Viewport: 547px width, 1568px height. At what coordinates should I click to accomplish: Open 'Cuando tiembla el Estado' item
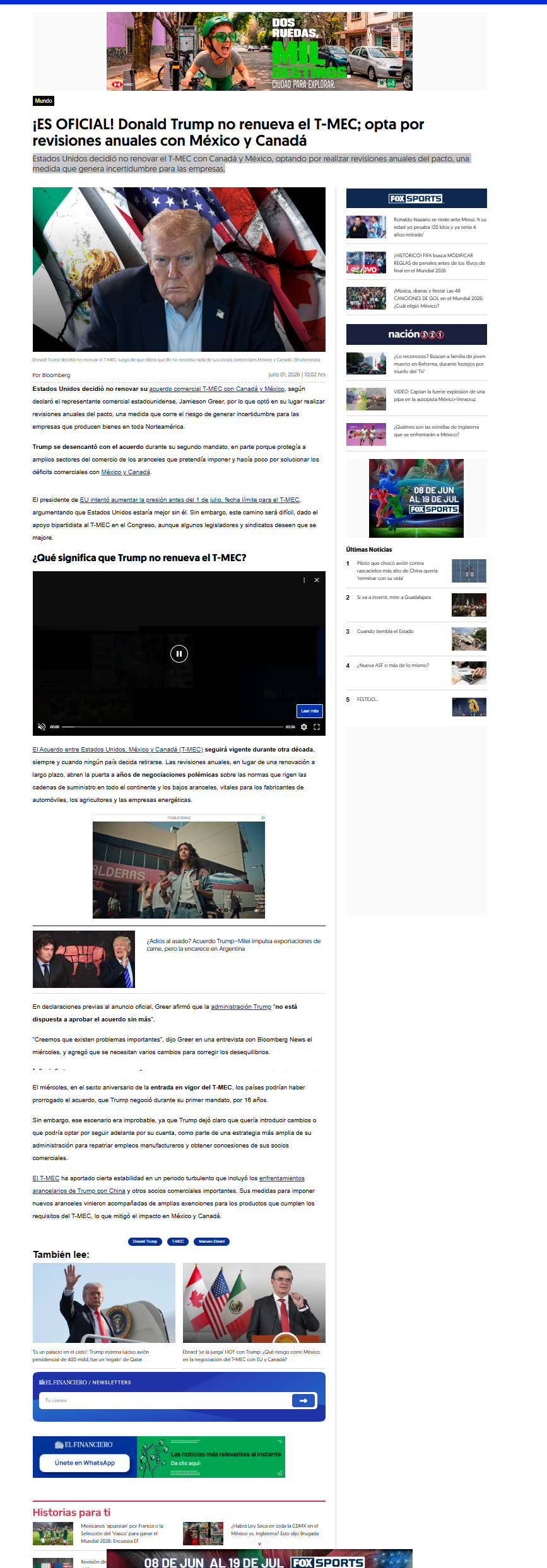385,631
